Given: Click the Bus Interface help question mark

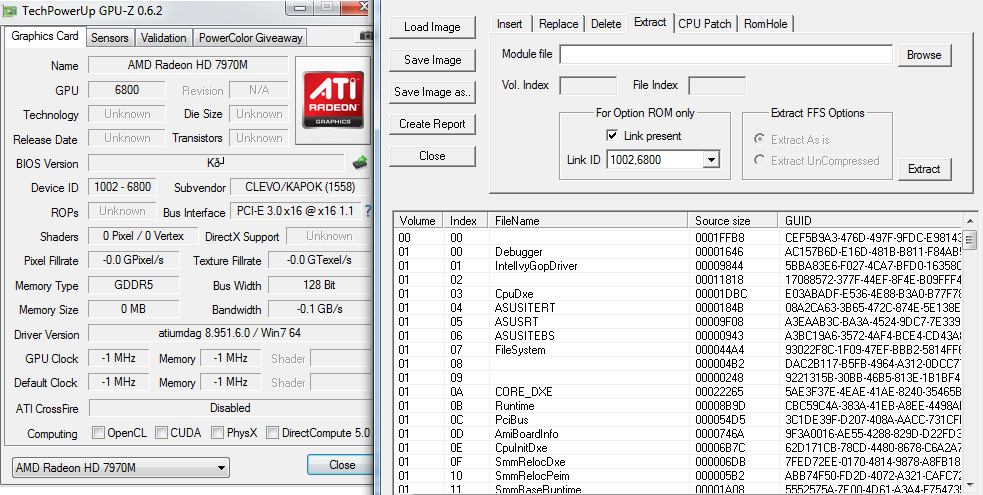Looking at the screenshot, I should click(369, 211).
